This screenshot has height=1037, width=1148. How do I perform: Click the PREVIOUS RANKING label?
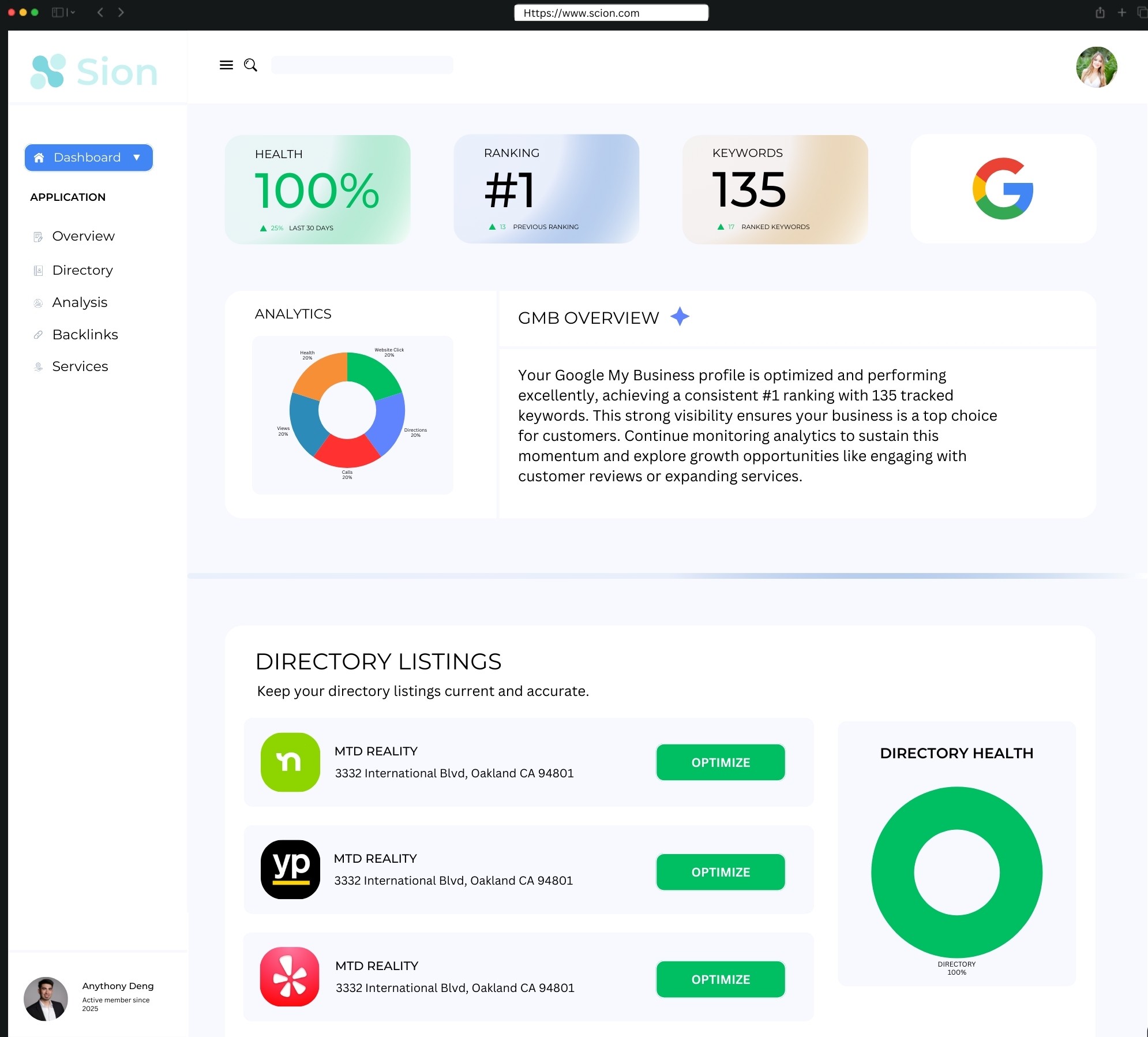(546, 227)
